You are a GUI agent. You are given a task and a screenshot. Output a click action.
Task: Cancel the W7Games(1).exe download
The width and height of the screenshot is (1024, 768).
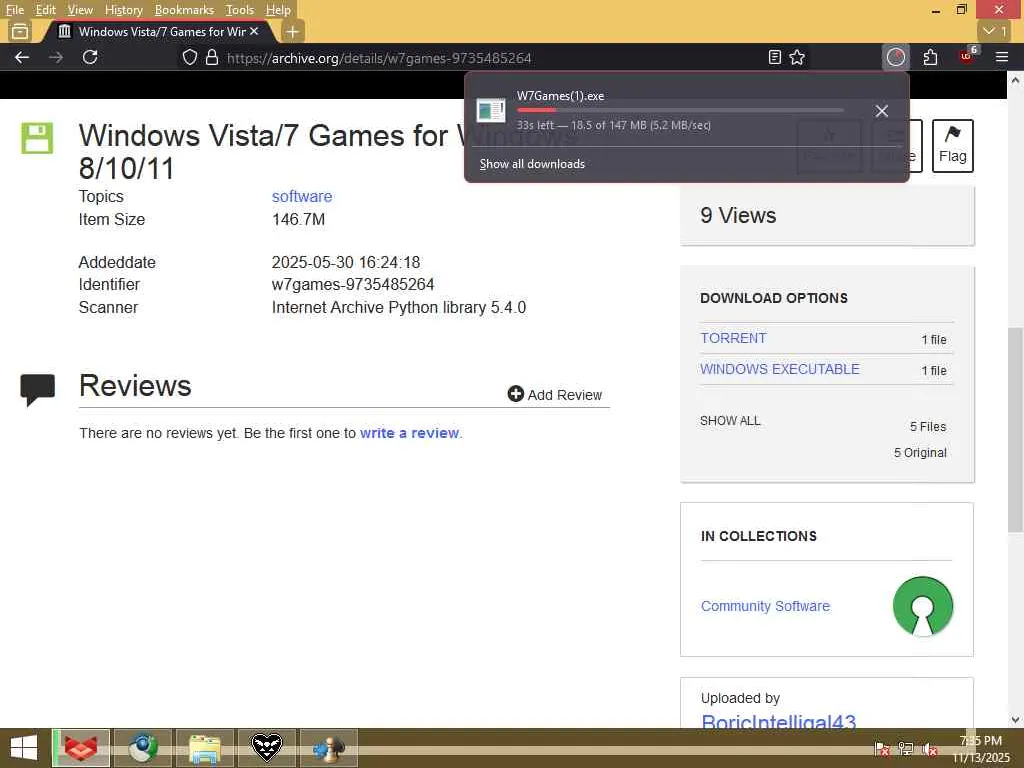coord(882,111)
